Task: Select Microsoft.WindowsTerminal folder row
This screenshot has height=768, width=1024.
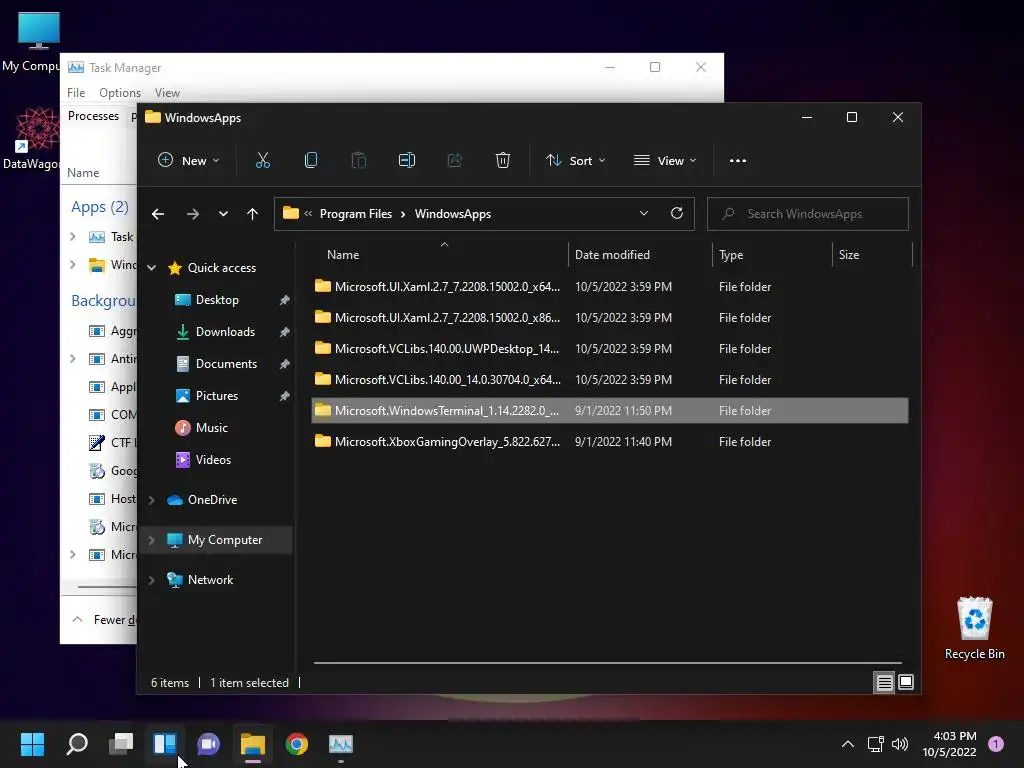Action: point(609,411)
